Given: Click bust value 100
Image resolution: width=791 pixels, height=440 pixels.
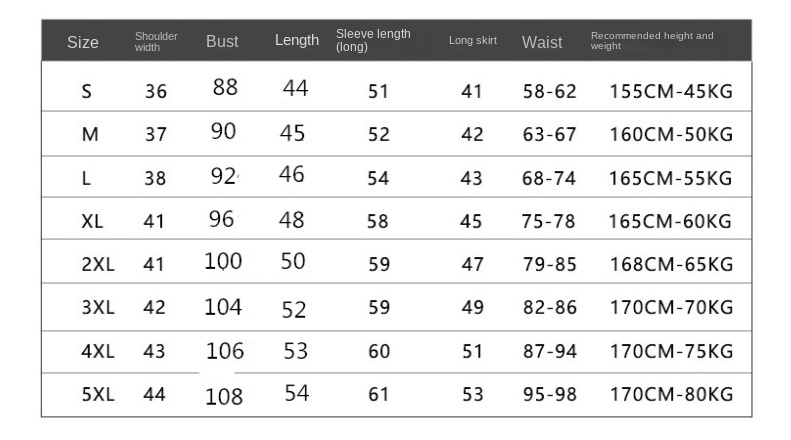Looking at the screenshot, I should 223,261.
